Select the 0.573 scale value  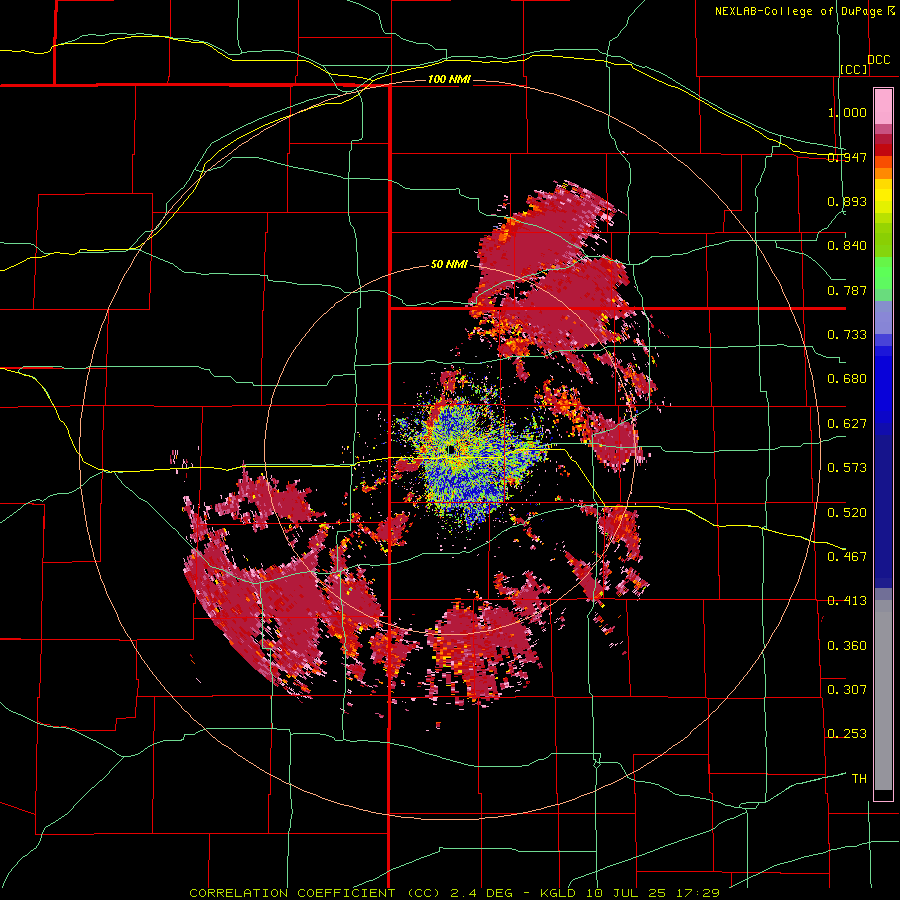[x=847, y=468]
